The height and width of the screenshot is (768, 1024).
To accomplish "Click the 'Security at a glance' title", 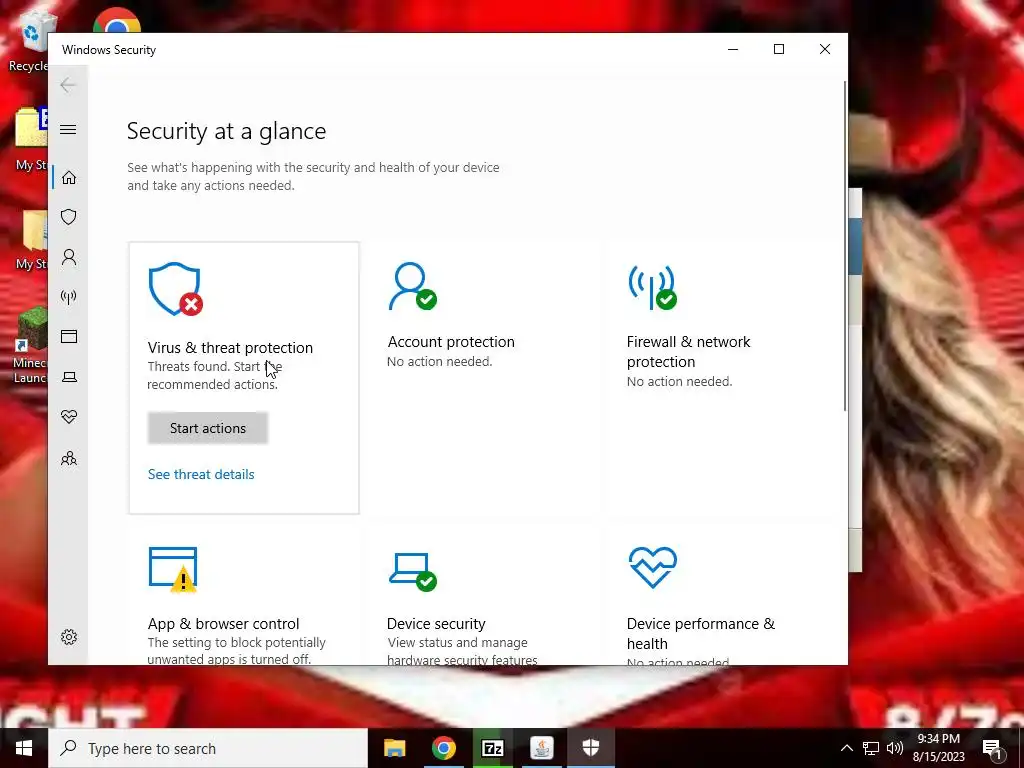I will pos(227,131).
